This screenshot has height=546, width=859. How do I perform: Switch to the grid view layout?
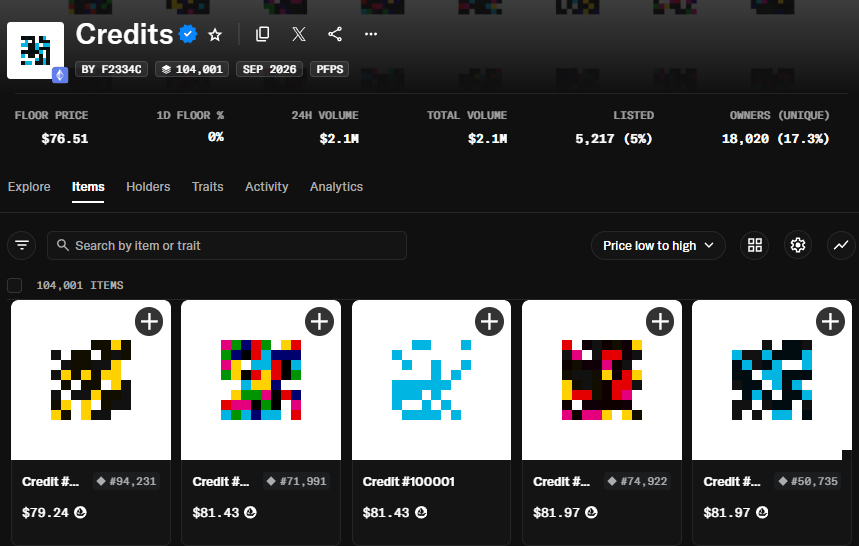[755, 245]
